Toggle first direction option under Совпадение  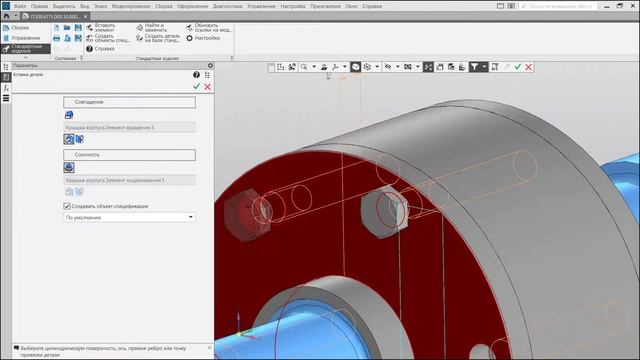point(69,139)
